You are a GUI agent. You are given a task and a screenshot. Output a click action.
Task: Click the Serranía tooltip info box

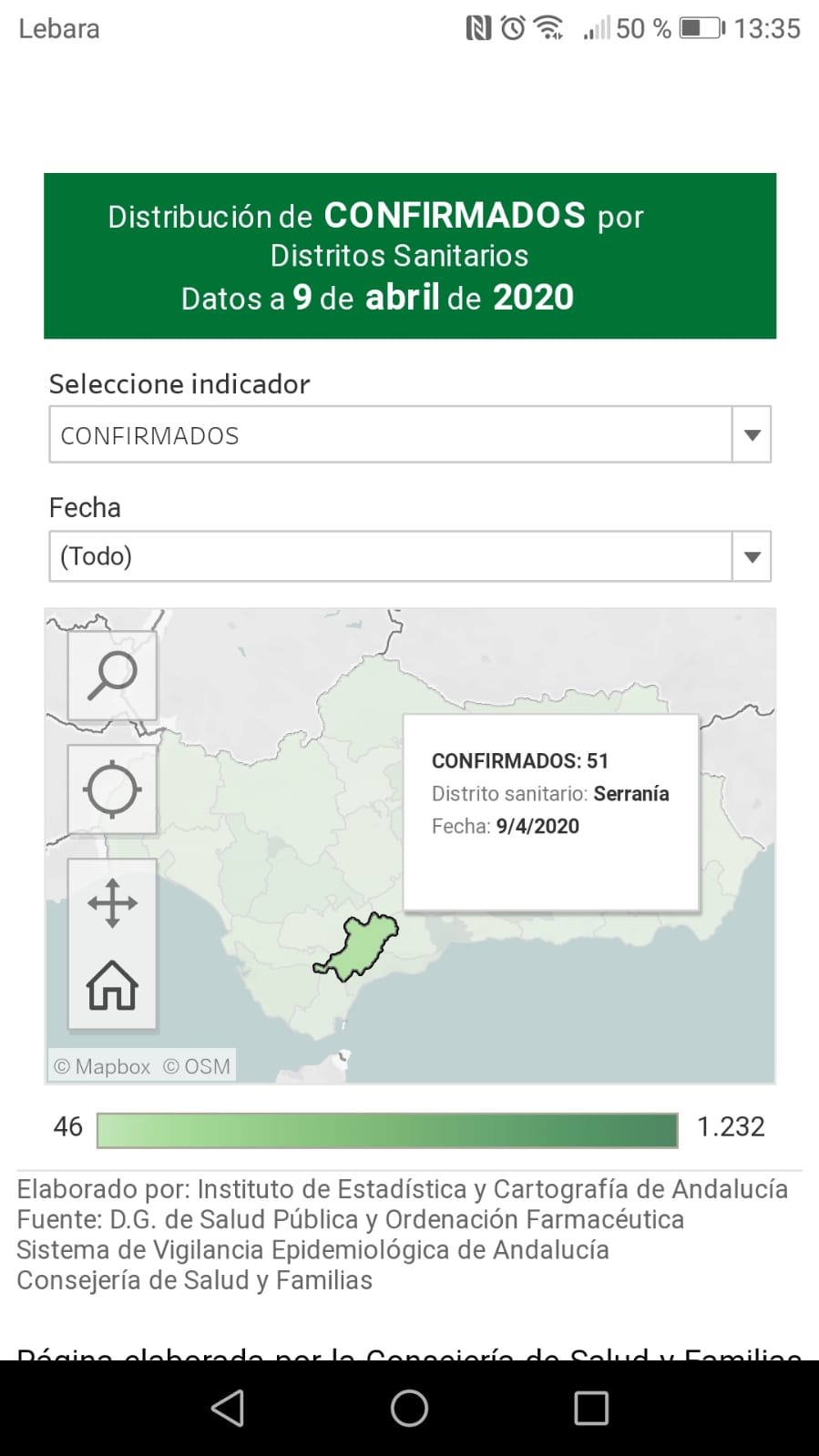550,812
